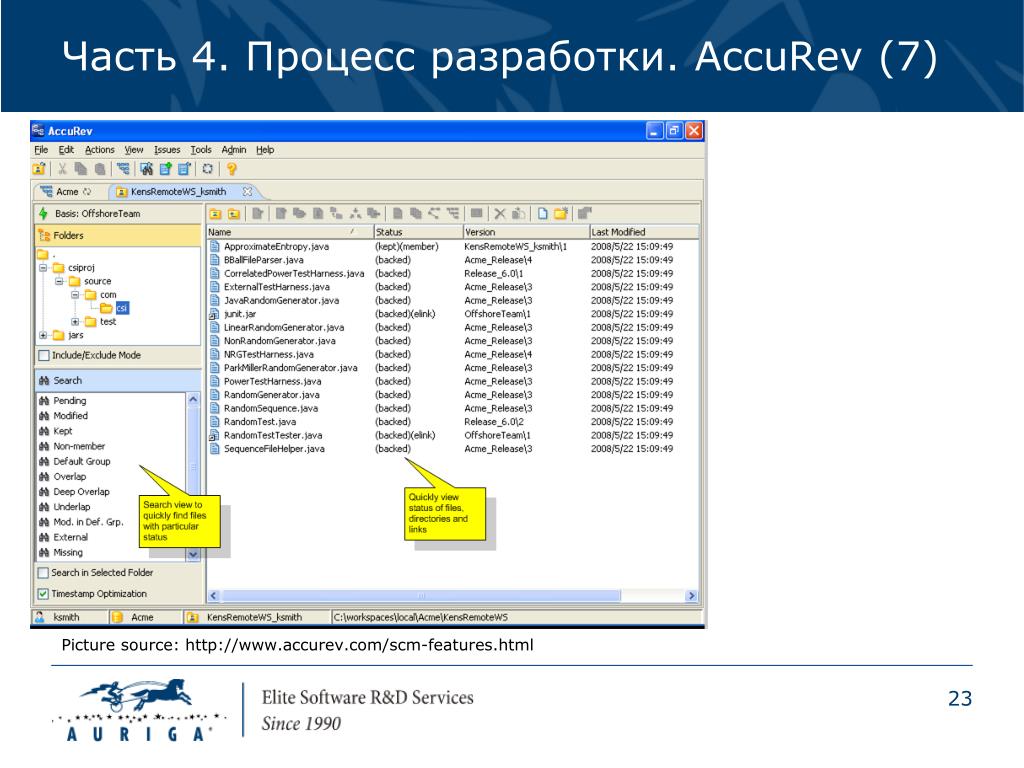This screenshot has height=768, width=1024.
Task: Run the Deep Overlap search
Action: [x=81, y=492]
